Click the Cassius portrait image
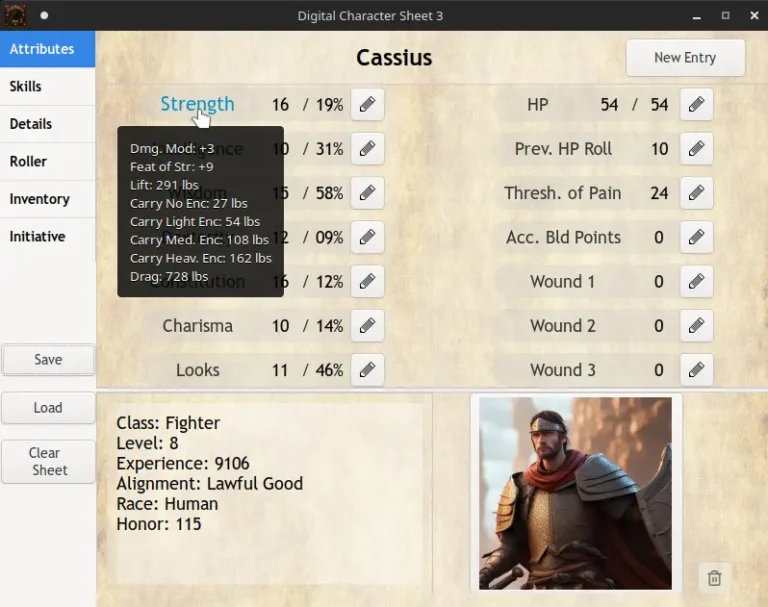This screenshot has height=607, width=768. [576, 493]
